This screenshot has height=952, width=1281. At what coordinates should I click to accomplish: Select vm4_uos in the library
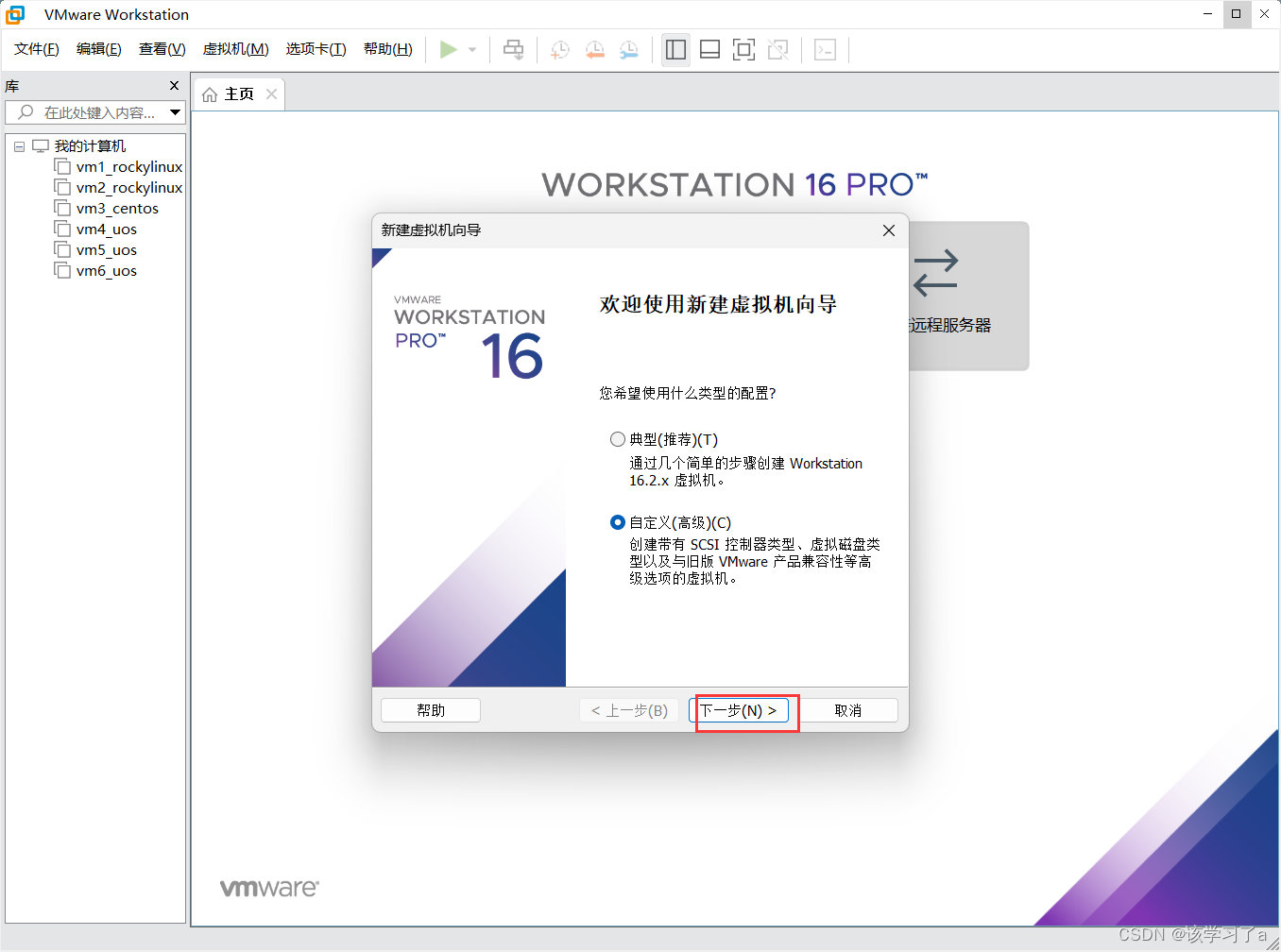pyautogui.click(x=107, y=229)
